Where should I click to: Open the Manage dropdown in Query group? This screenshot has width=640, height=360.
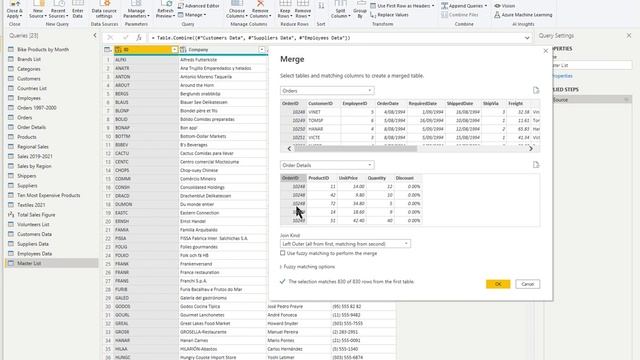192,15
